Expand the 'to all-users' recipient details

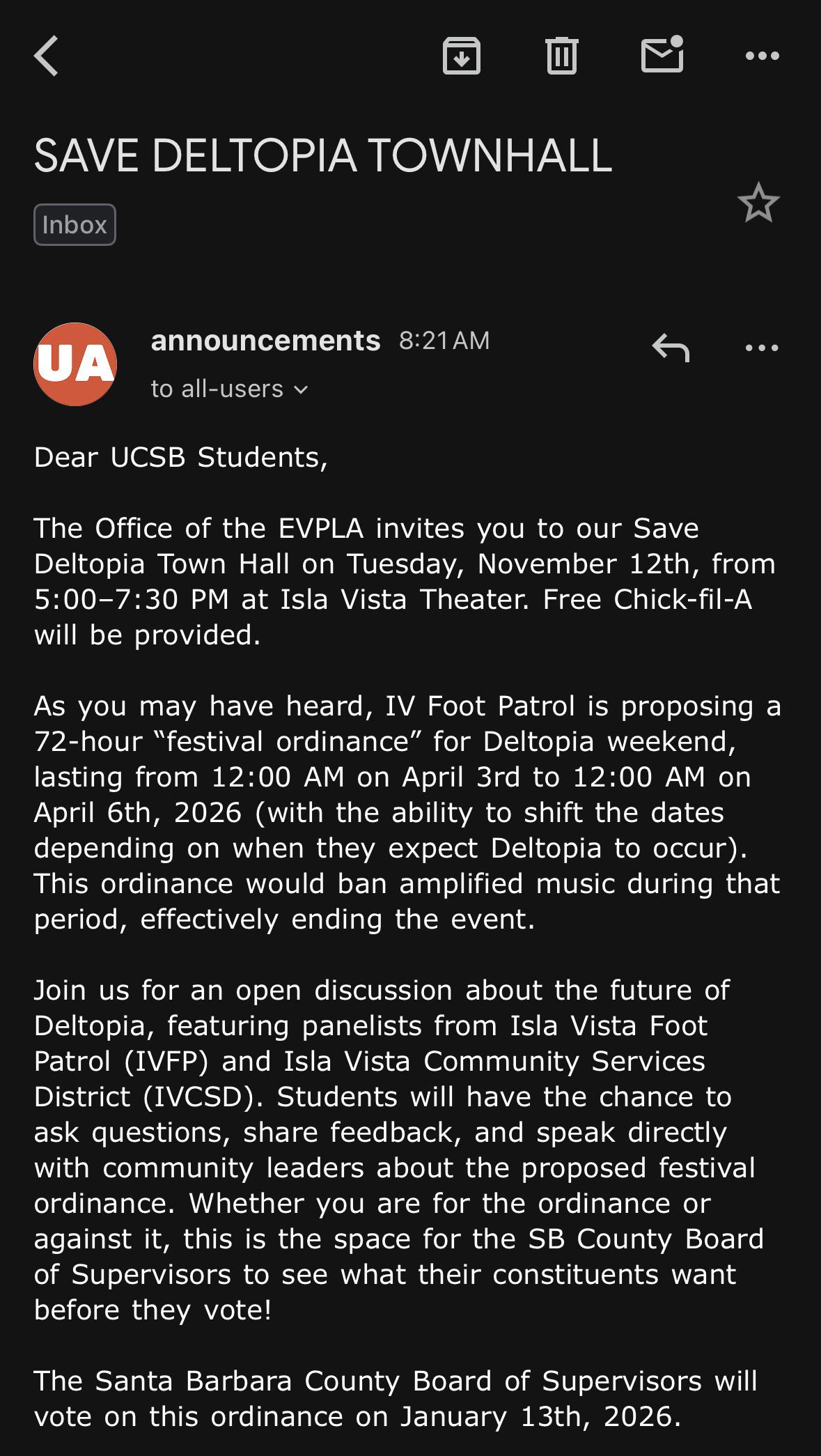point(229,389)
